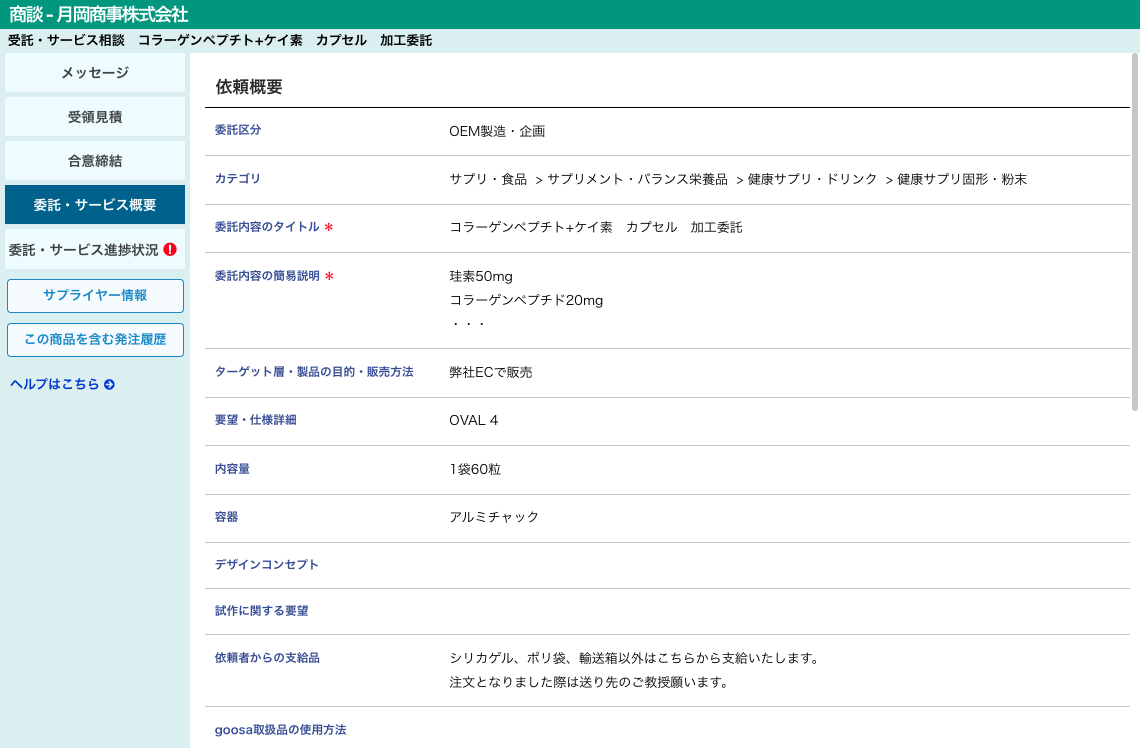Click the 受託・サービス相談 text in the subheader
The height and width of the screenshot is (748, 1141).
(66, 41)
